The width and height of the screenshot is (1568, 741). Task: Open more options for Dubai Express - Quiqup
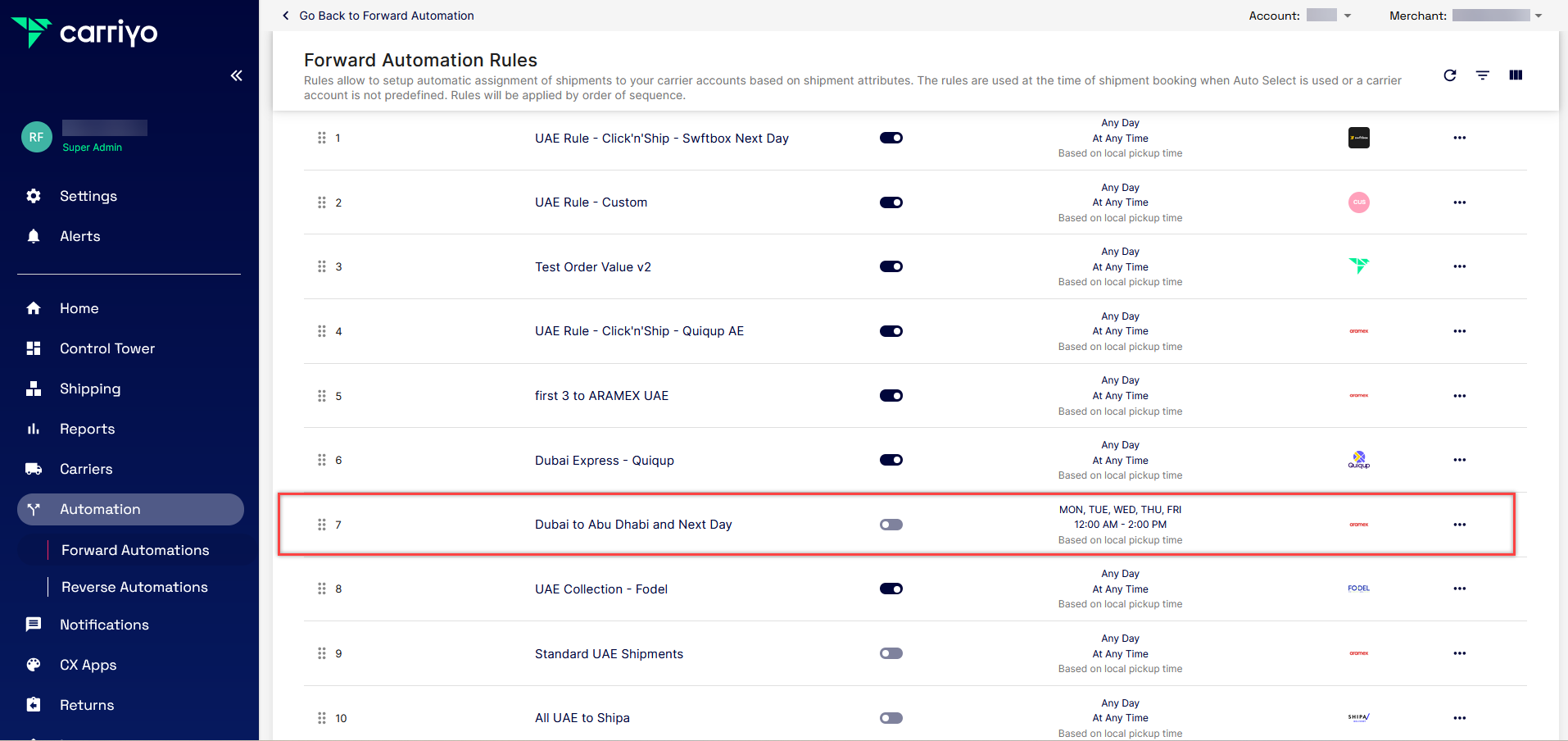[x=1459, y=460]
